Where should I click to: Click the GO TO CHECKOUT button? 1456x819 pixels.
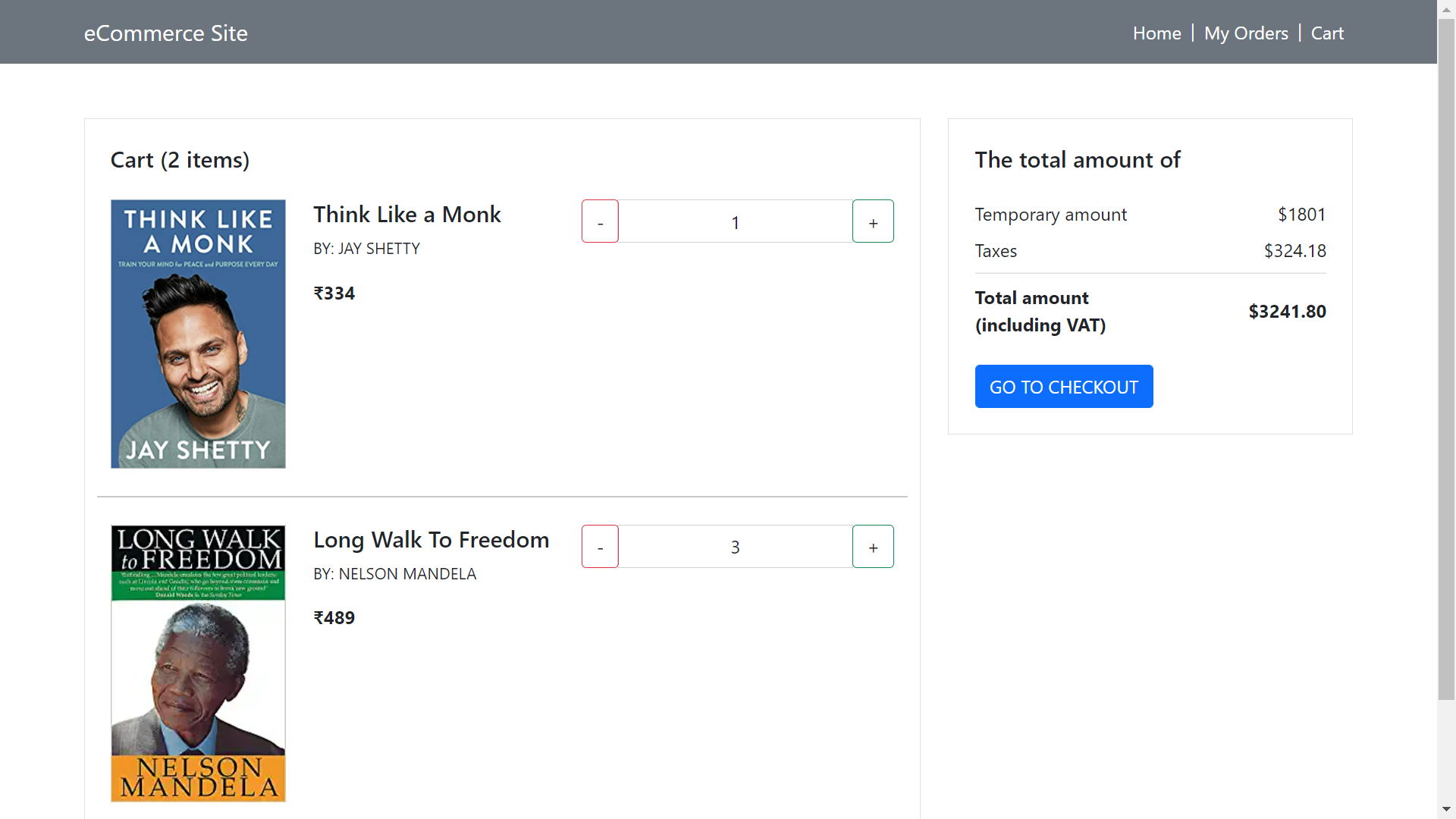coord(1063,387)
